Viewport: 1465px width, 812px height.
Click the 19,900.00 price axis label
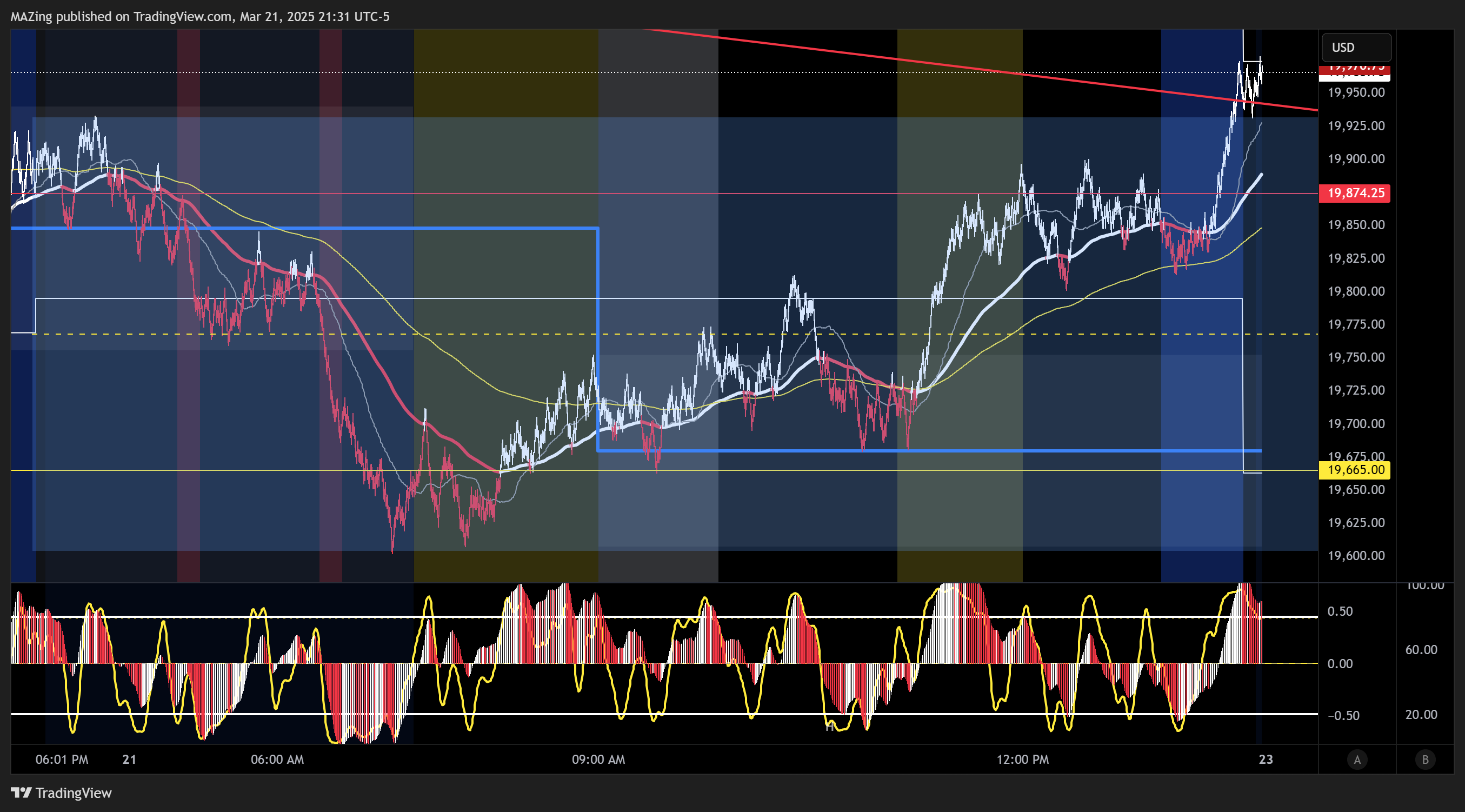tap(1356, 158)
